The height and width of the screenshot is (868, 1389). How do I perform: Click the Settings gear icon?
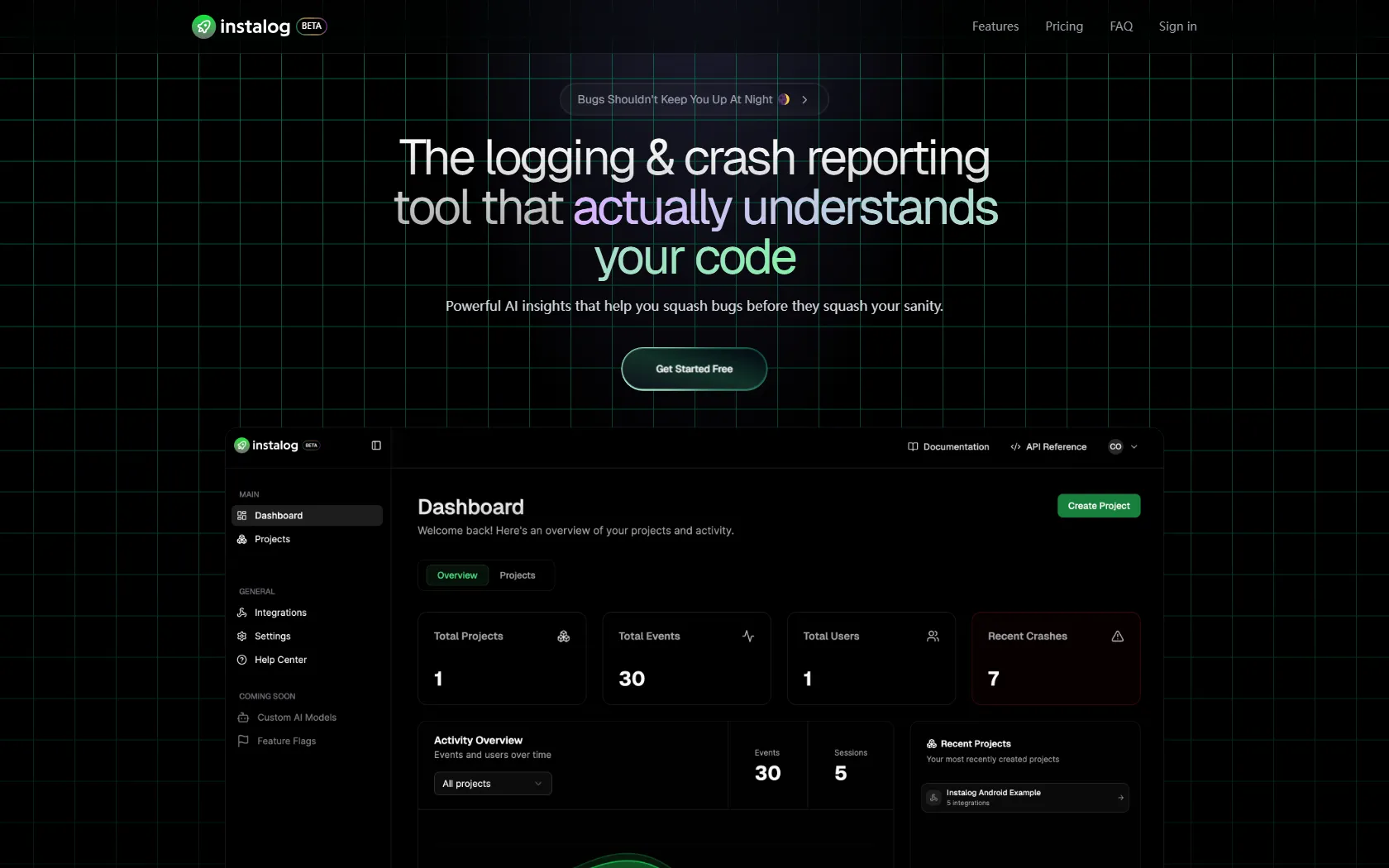click(242, 637)
